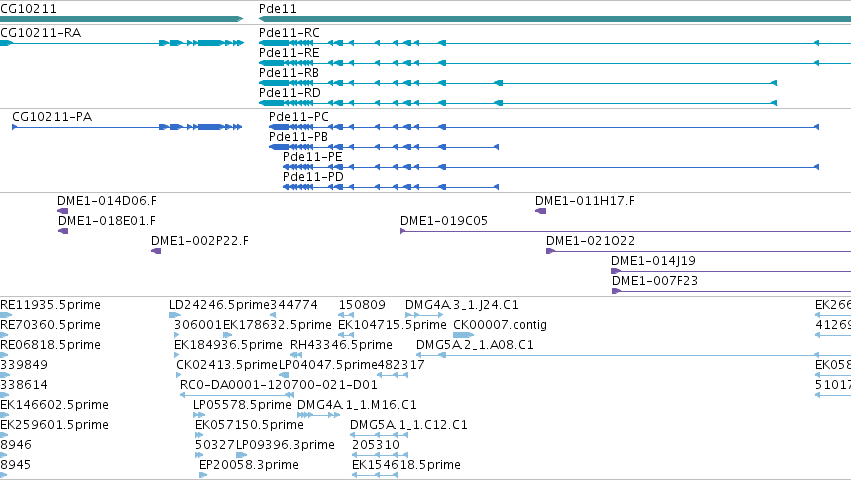Select the EK104715.5prime EST label

point(392,325)
